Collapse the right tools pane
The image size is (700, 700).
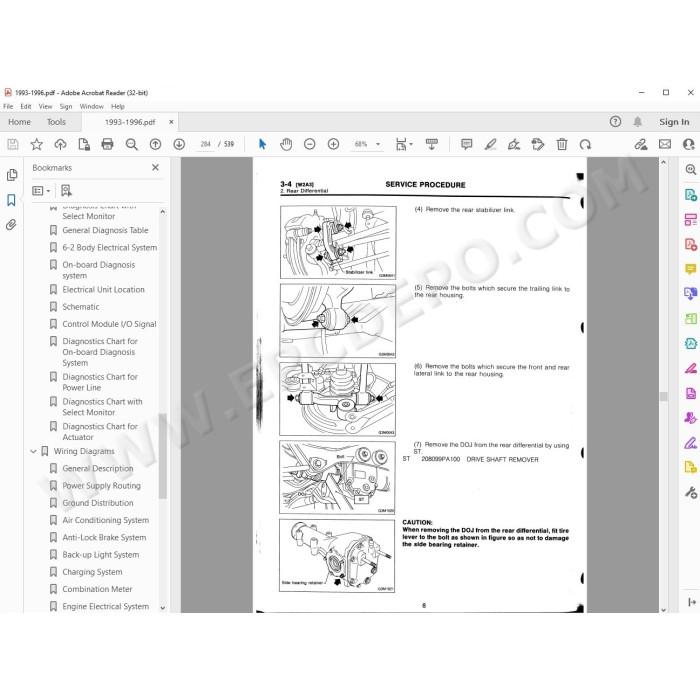[692, 602]
